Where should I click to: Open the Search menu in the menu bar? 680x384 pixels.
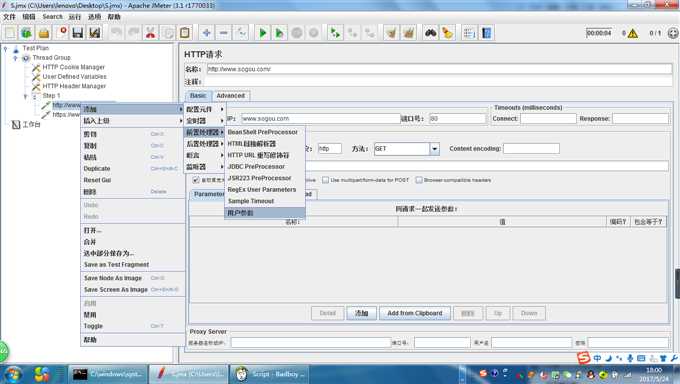[x=52, y=17]
